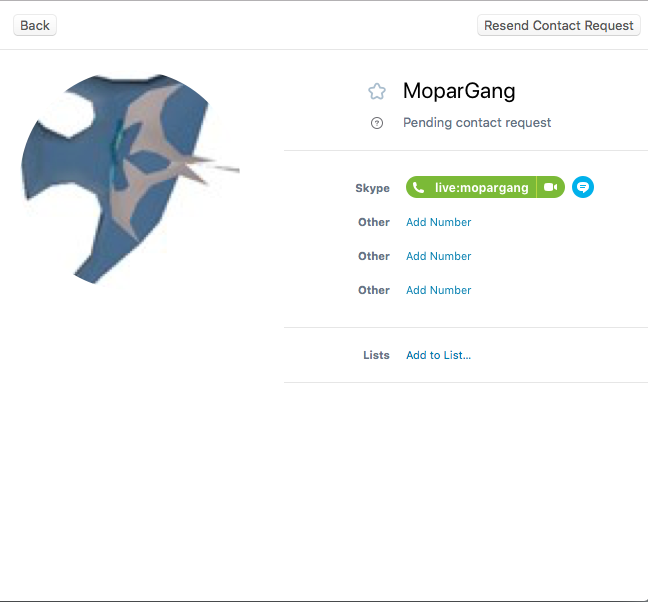The image size is (648, 602).
Task: Click the Pending contact request status text
Action: coord(477,123)
